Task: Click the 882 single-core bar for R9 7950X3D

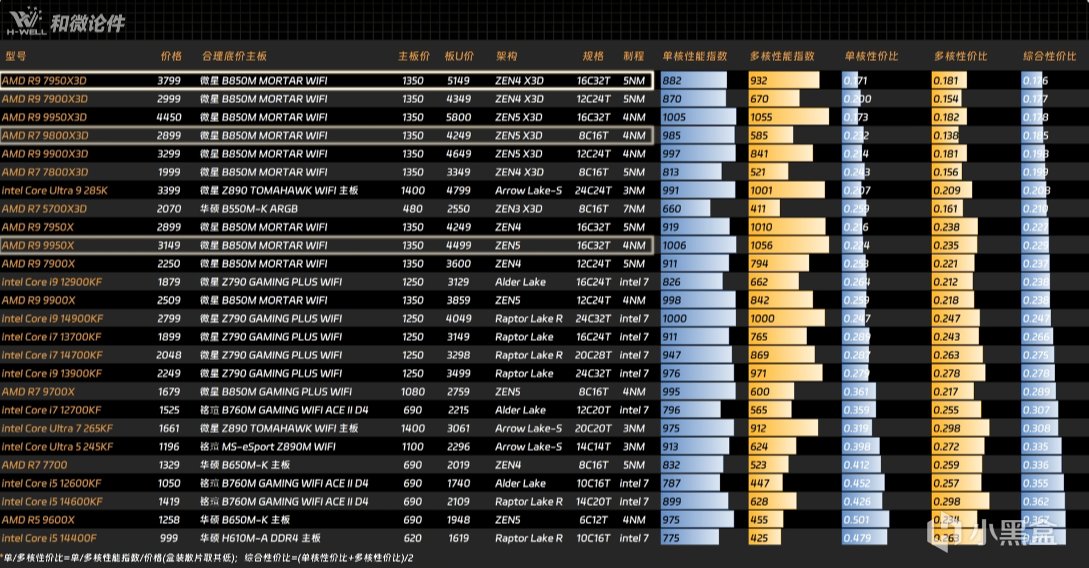Action: coord(694,81)
